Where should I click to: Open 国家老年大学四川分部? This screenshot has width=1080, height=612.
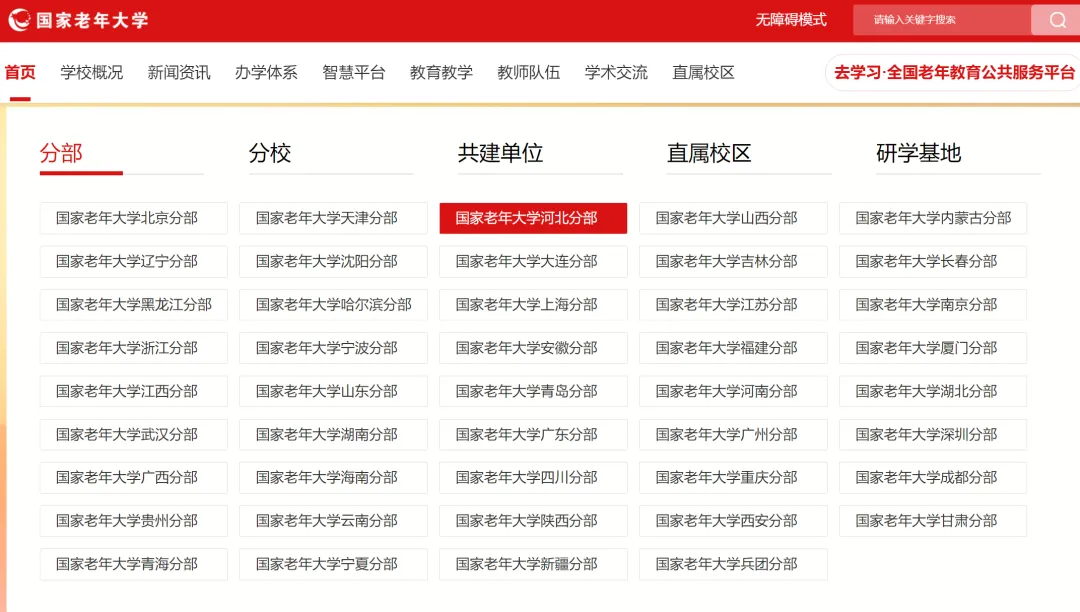pyautogui.click(x=533, y=478)
